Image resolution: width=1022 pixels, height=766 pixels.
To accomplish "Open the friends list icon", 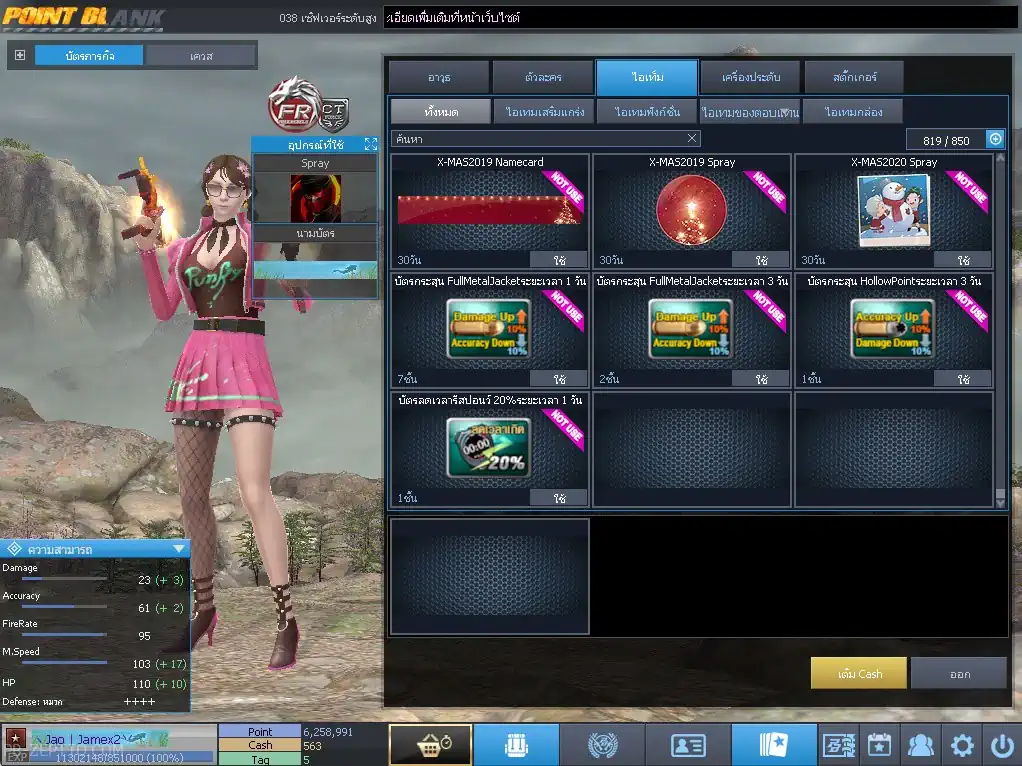I will pyautogui.click(x=920, y=745).
